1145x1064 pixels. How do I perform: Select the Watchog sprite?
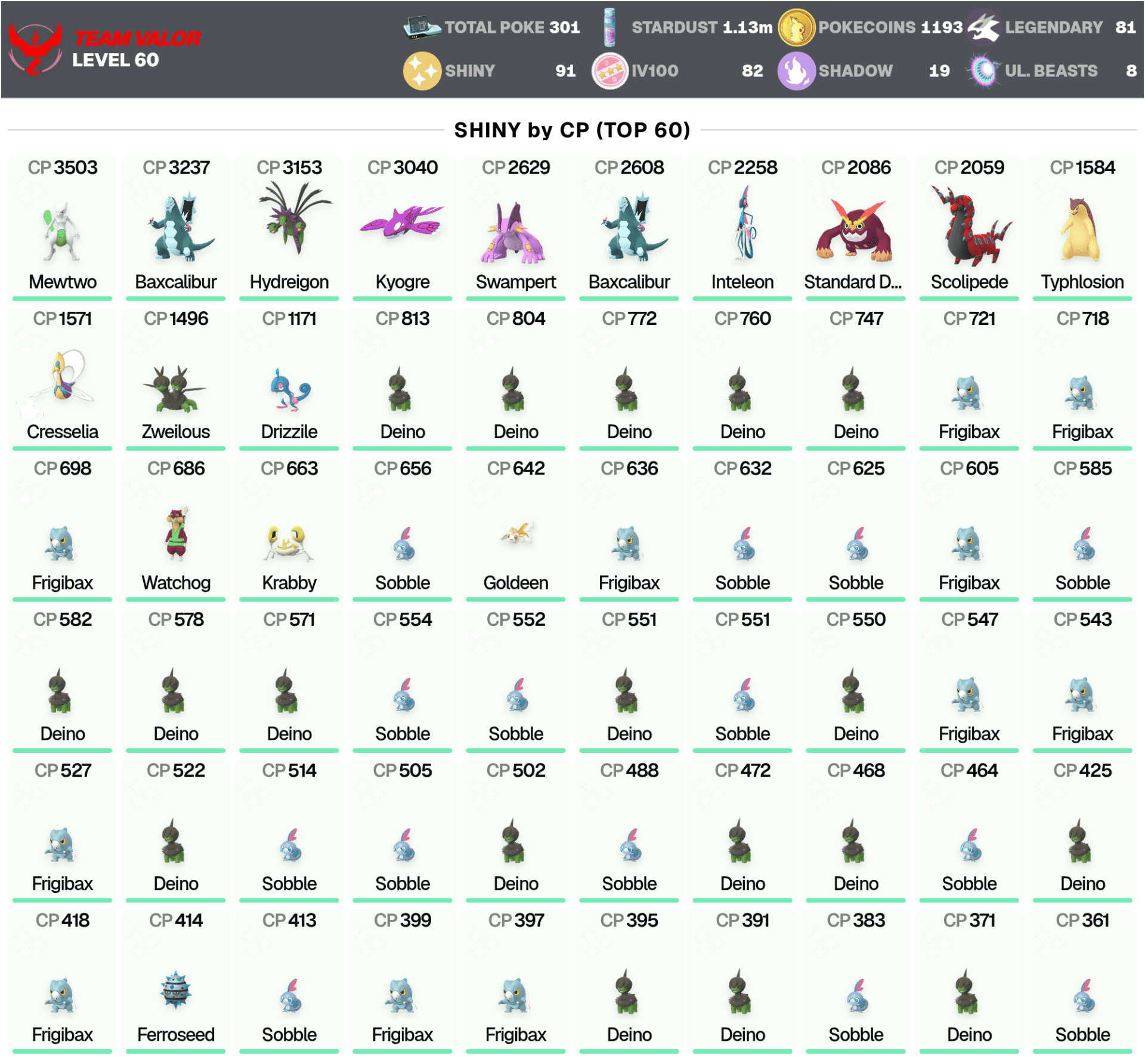[x=177, y=533]
